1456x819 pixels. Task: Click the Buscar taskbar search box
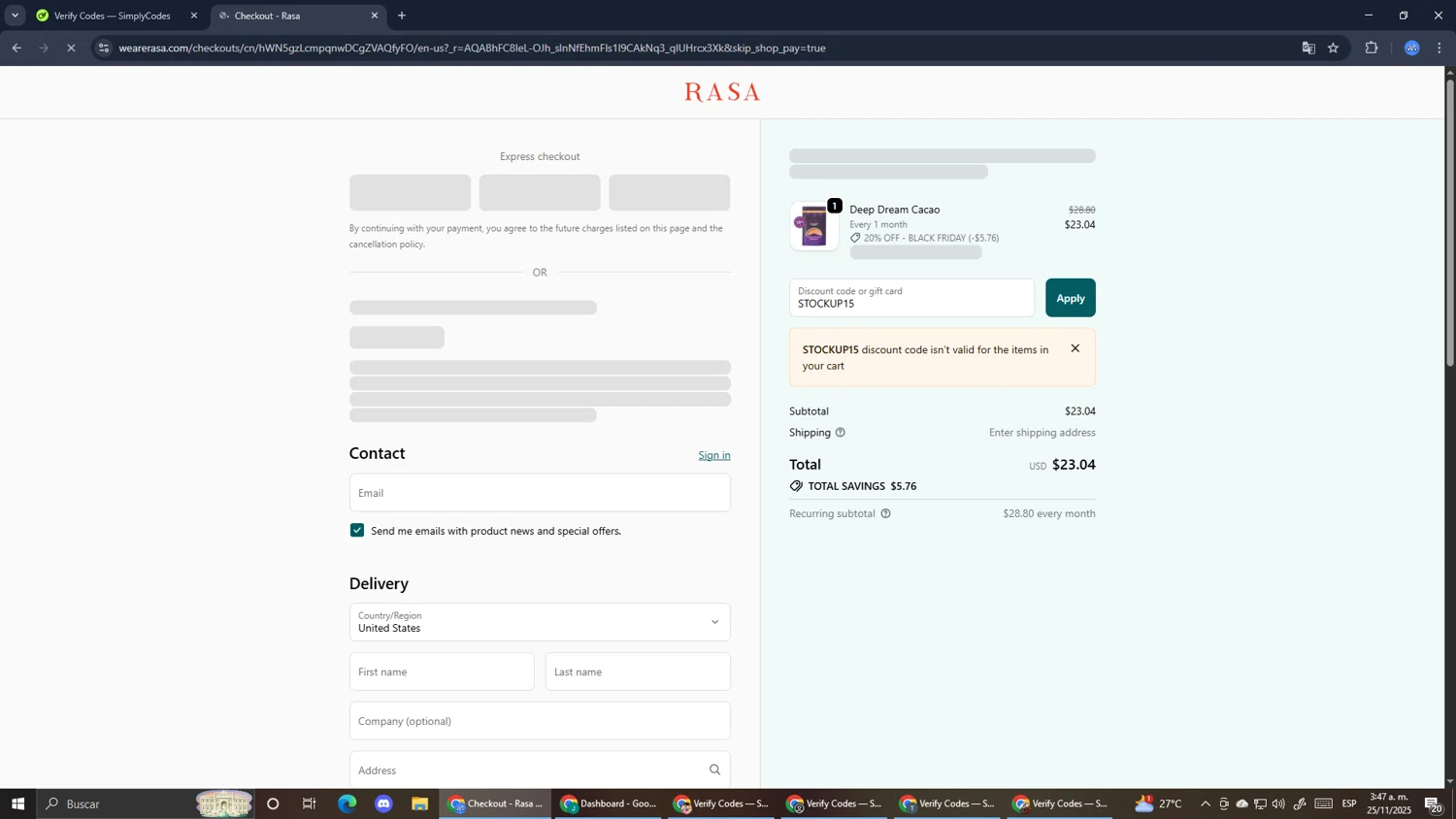tap(146, 803)
